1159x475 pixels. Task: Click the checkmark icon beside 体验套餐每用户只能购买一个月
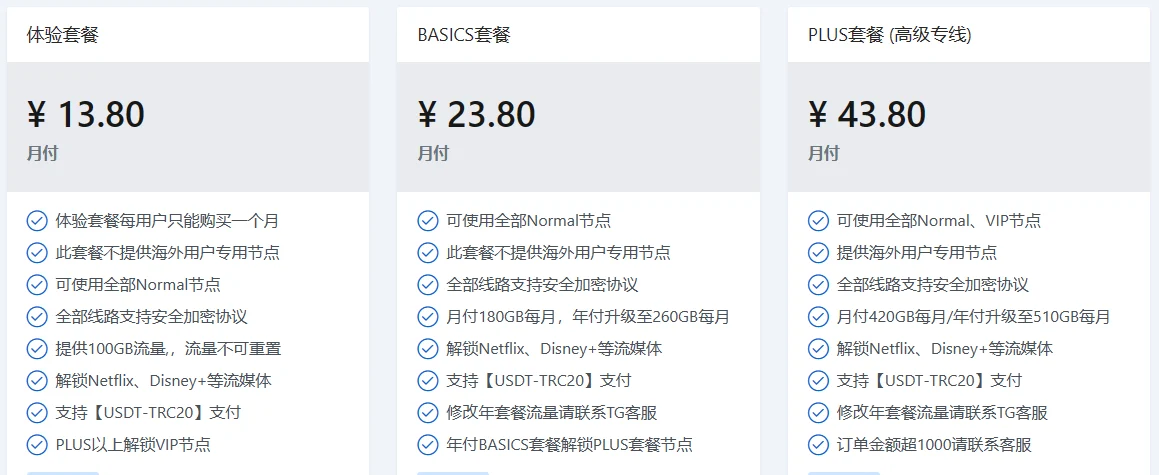click(37, 221)
